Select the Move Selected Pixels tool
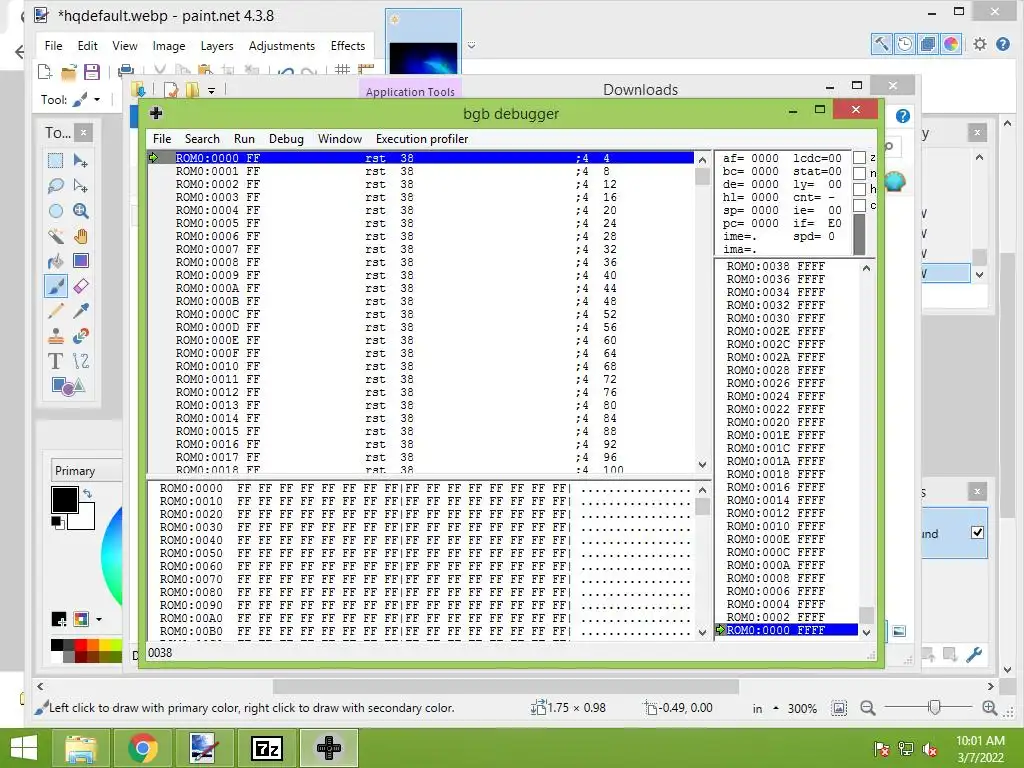The image size is (1024, 768). tap(81, 161)
